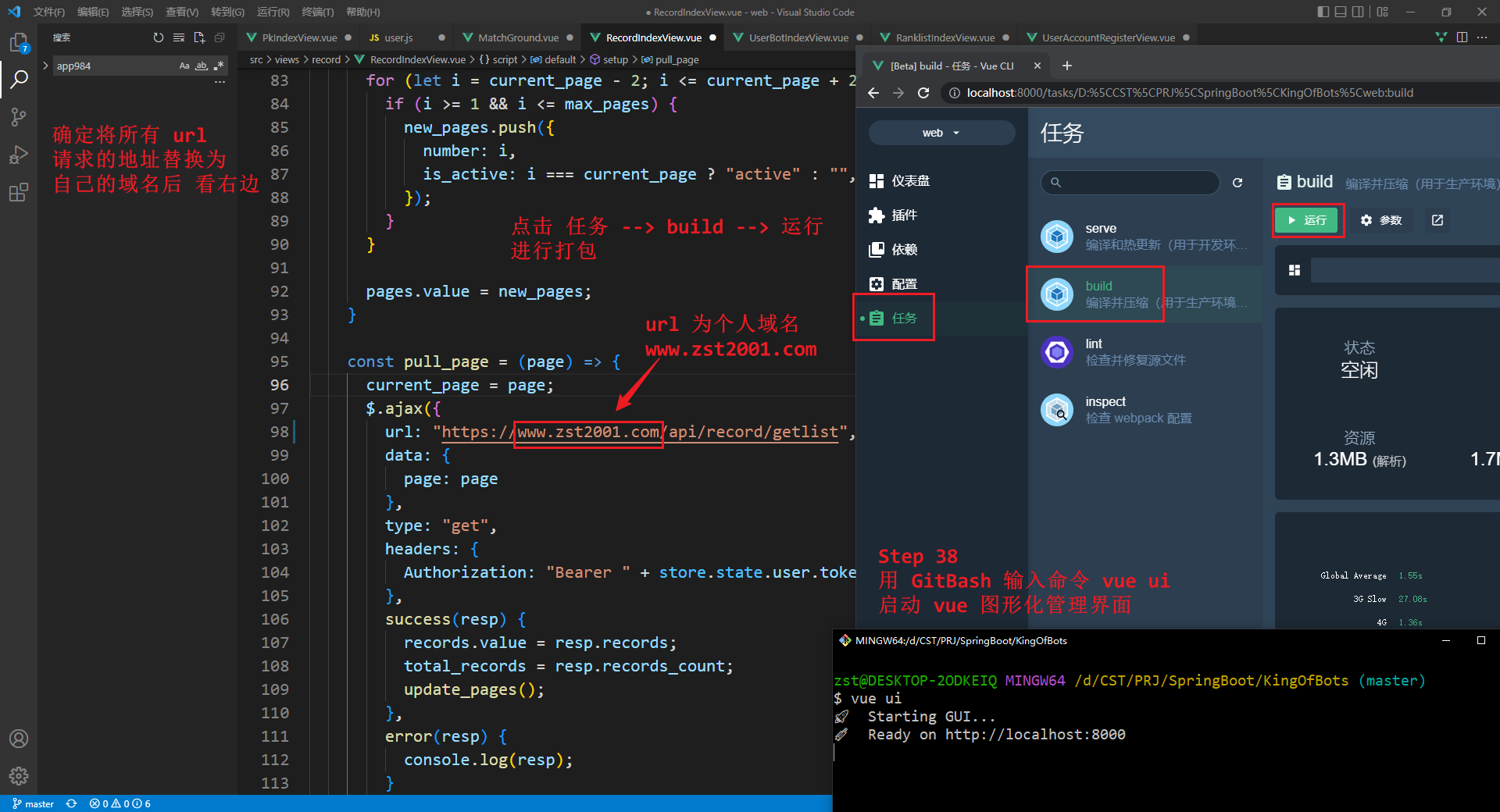
Task: Click the task search field
Action: pyautogui.click(x=1130, y=182)
